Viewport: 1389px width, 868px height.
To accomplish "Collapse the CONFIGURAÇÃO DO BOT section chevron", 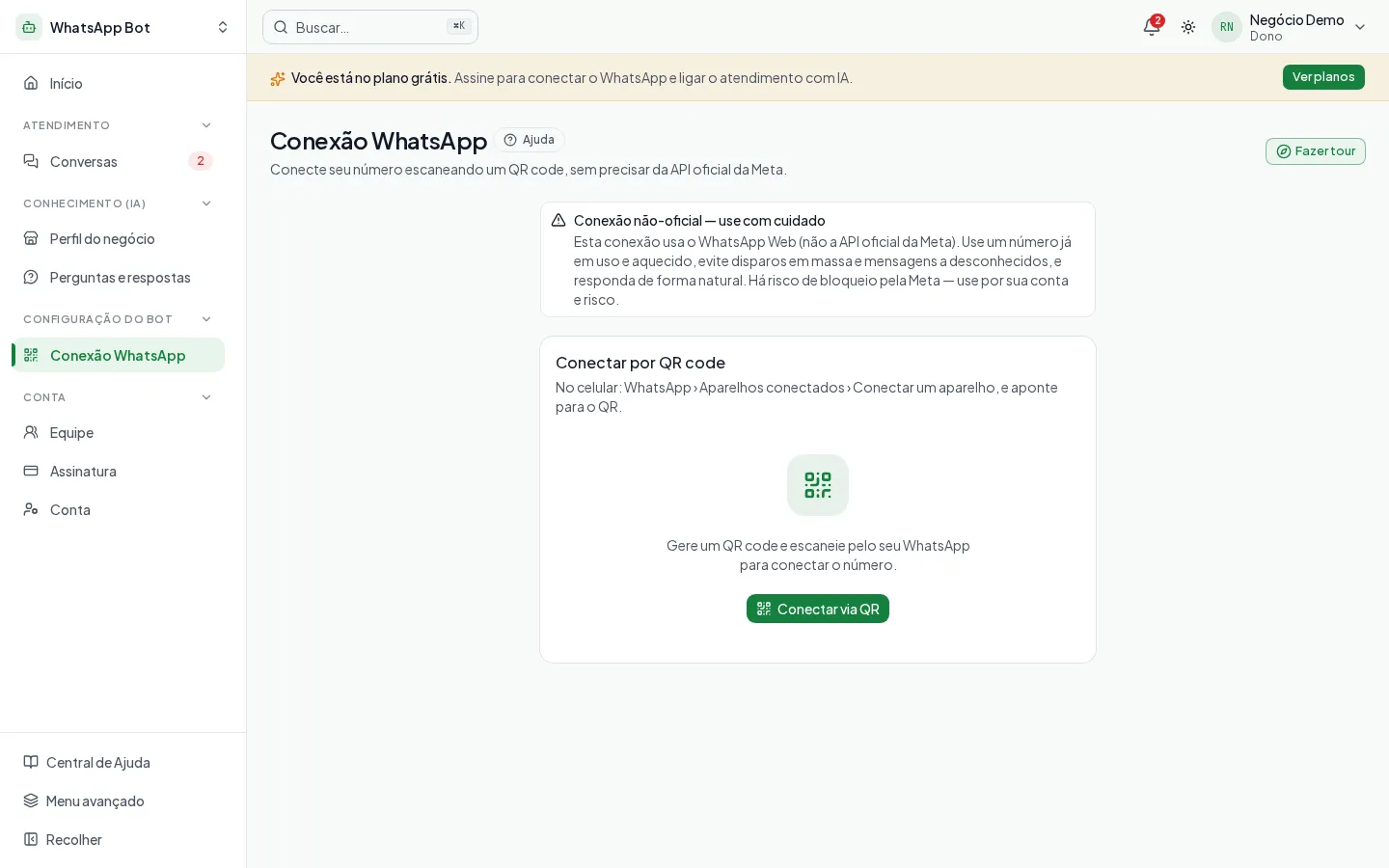I will 206,319.
